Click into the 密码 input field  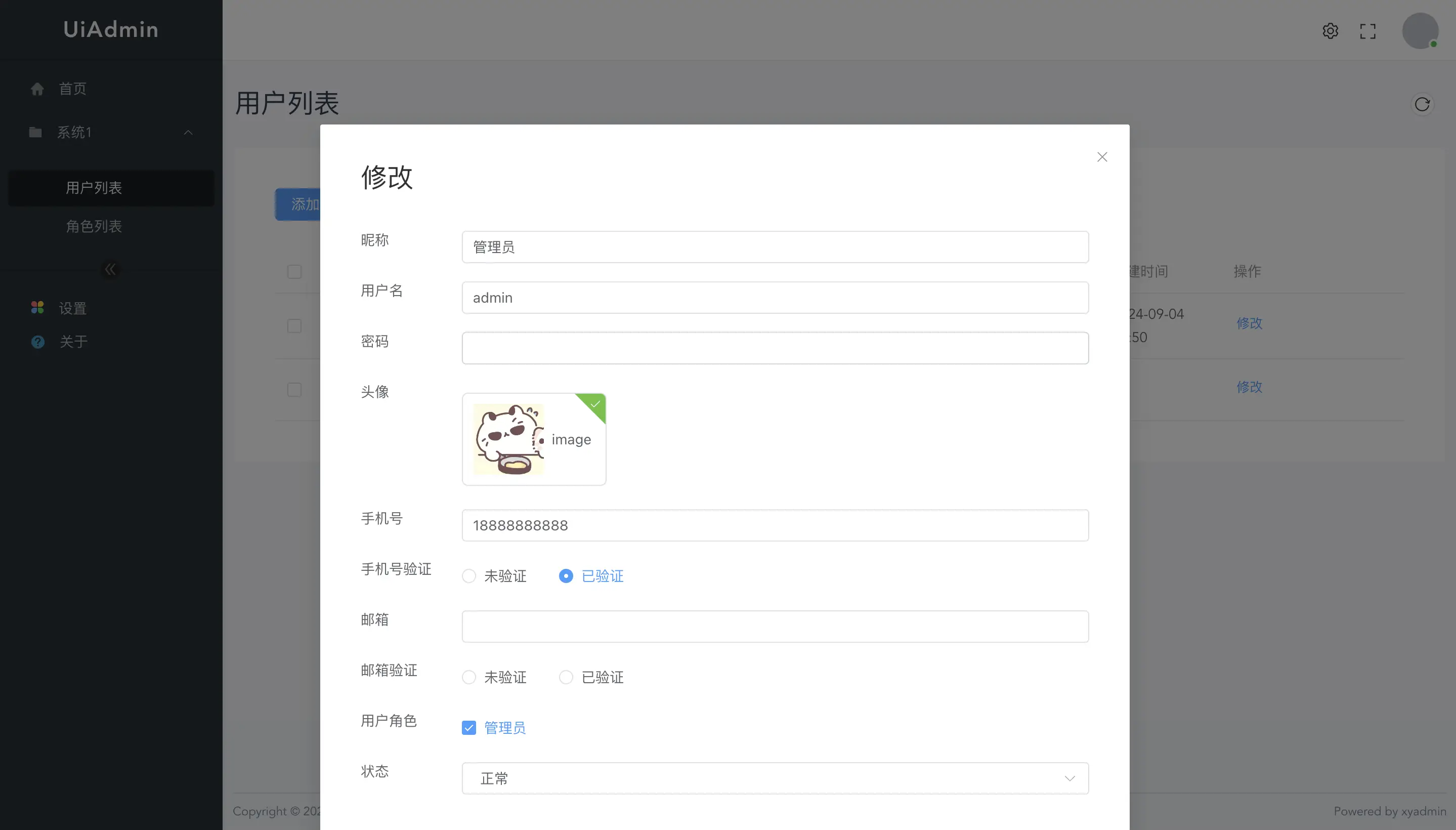pos(775,348)
